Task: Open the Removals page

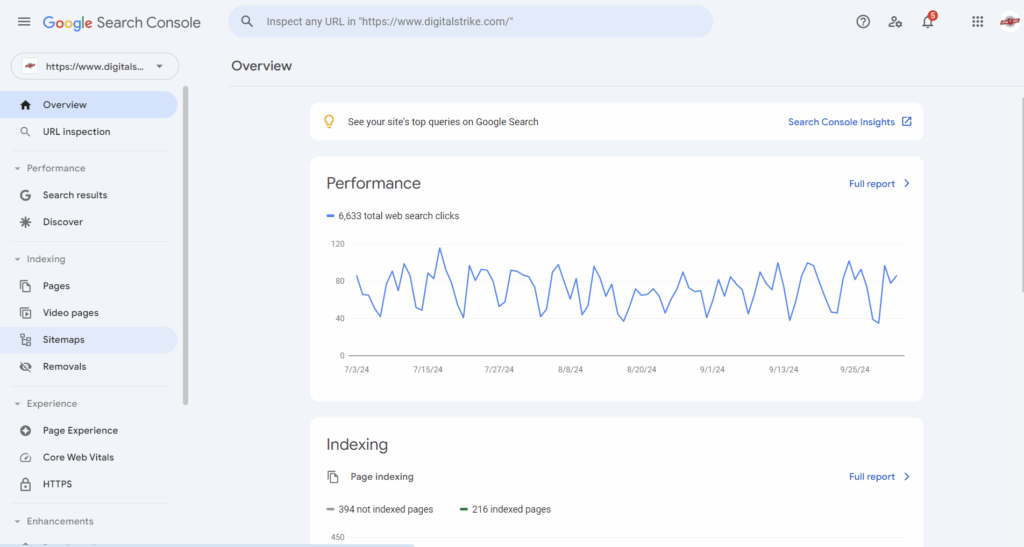Action: (x=89, y=367)
